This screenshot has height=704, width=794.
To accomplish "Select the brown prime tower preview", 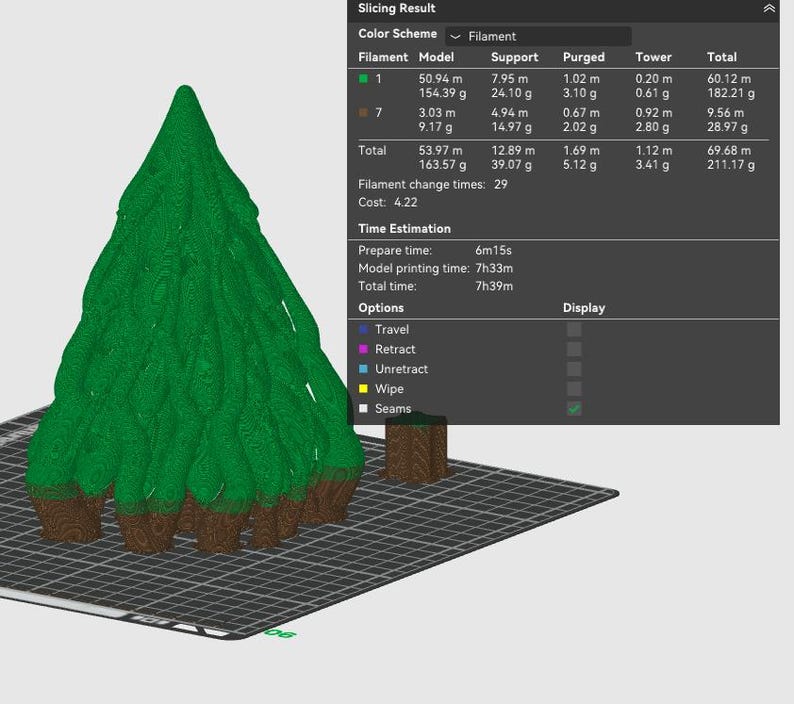I will 416,448.
